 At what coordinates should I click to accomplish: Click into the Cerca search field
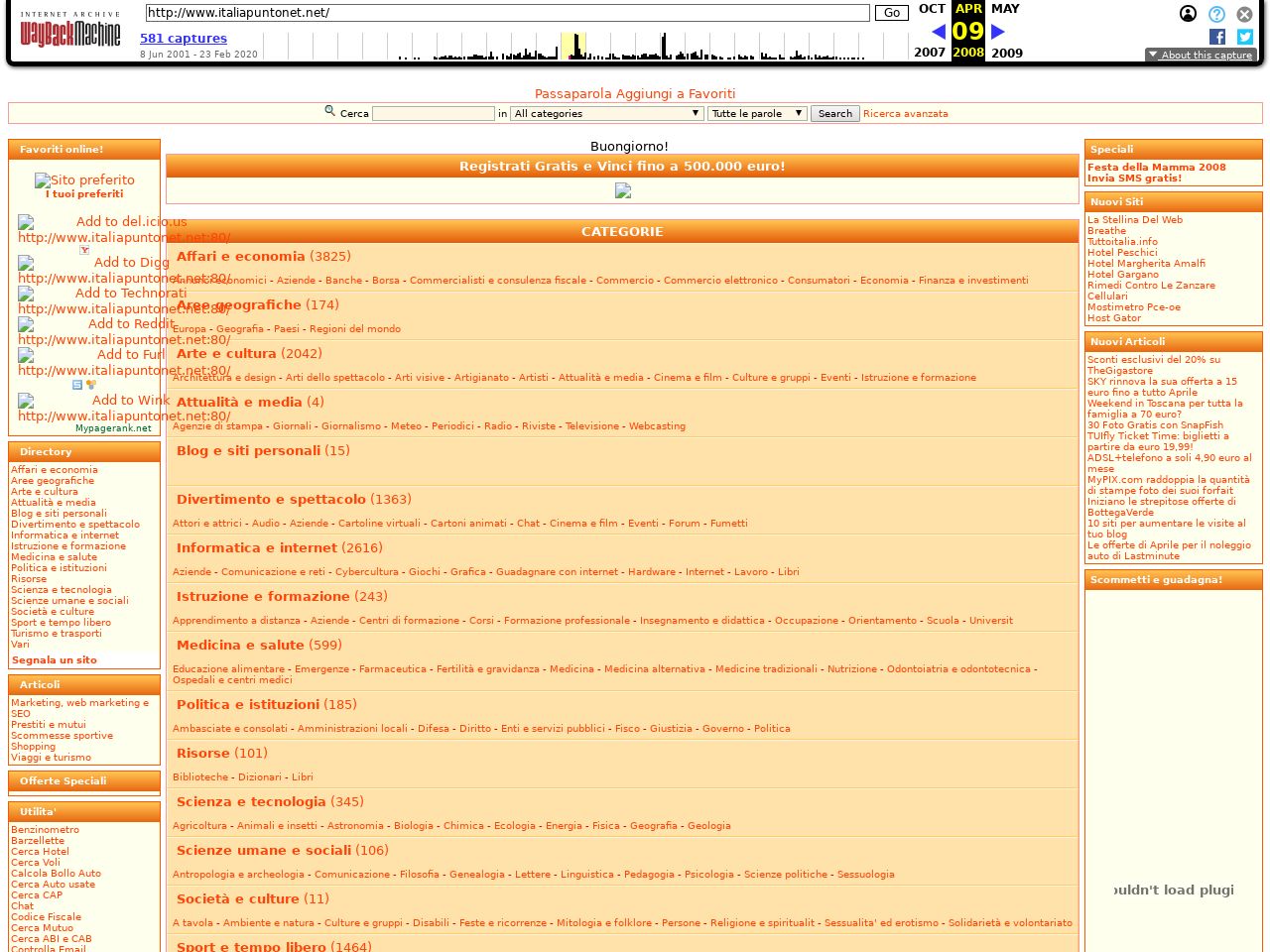pyautogui.click(x=433, y=114)
